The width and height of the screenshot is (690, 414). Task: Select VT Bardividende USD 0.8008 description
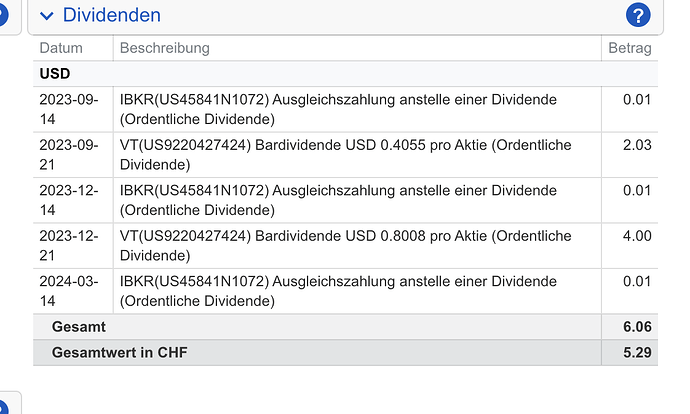pos(345,245)
